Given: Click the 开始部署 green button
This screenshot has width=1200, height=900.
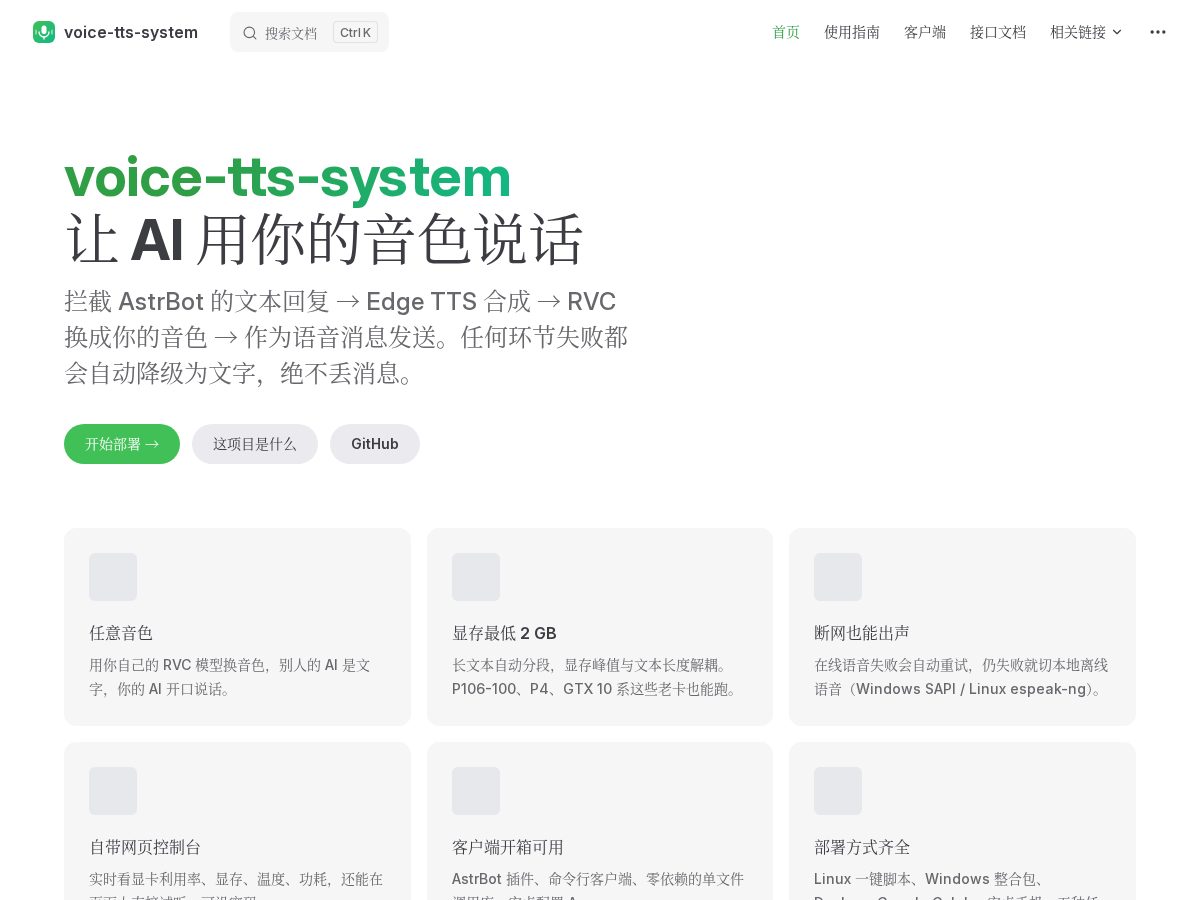Looking at the screenshot, I should click(122, 444).
